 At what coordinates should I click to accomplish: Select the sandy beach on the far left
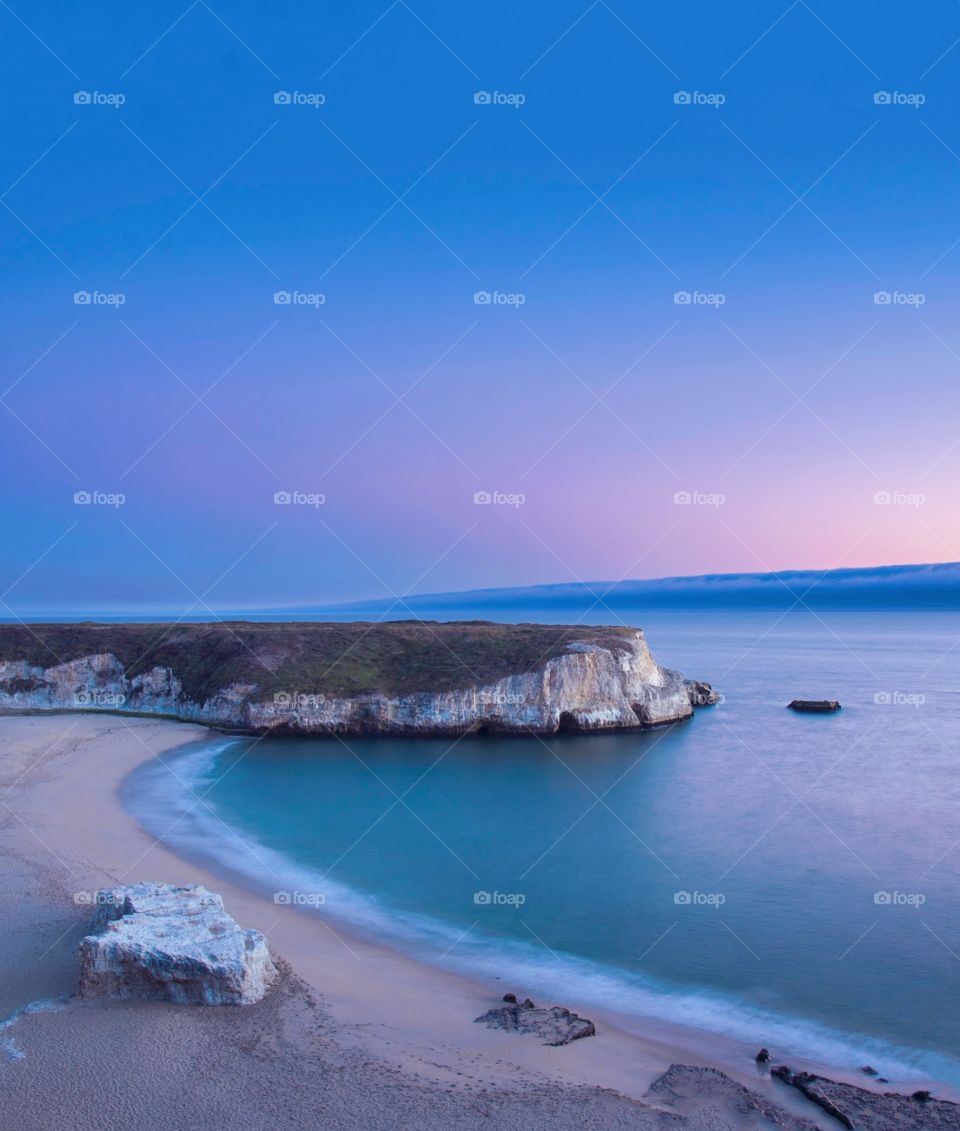[x=50, y=800]
